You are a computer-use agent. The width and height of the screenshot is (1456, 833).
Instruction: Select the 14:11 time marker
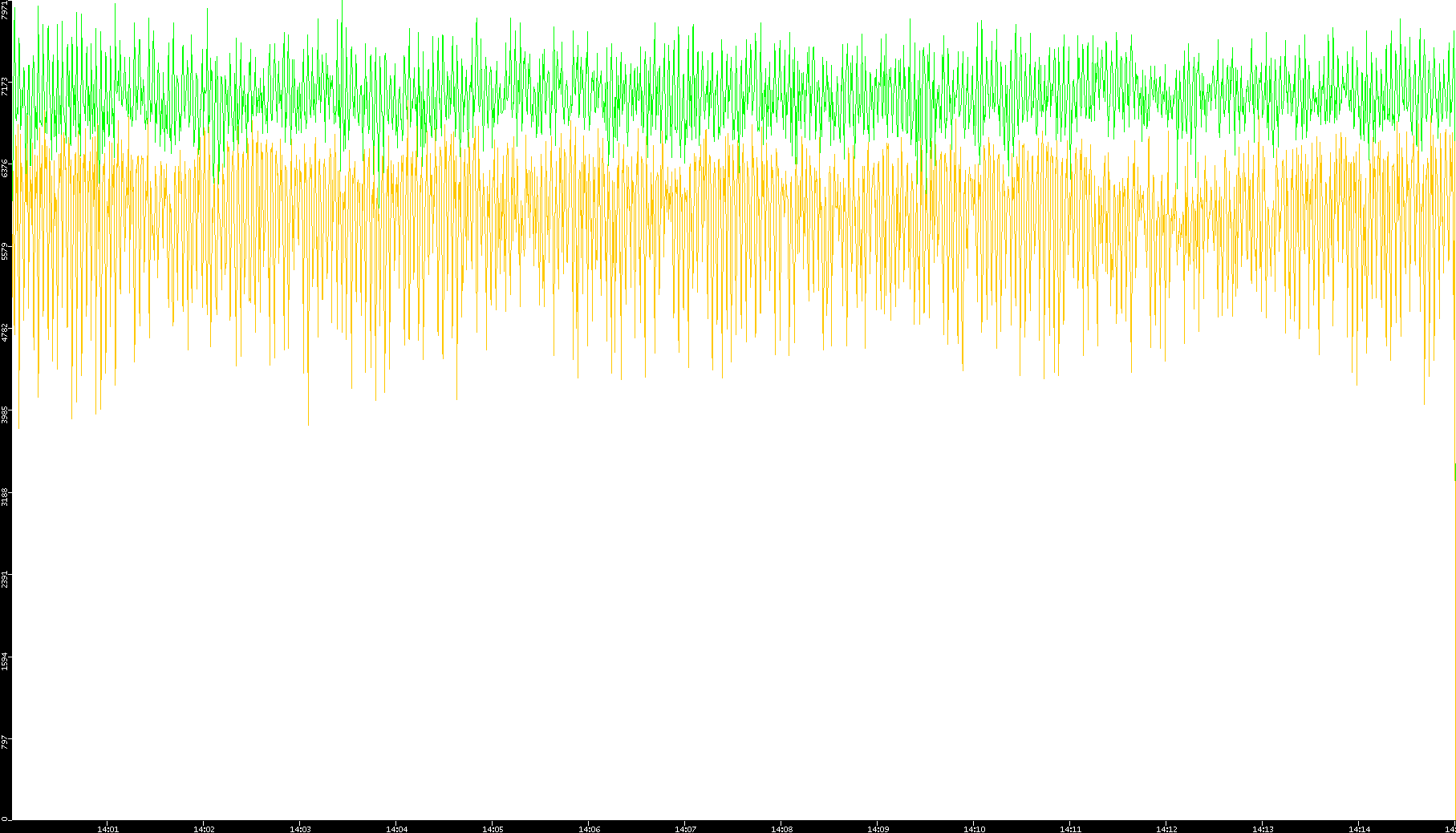click(1070, 829)
